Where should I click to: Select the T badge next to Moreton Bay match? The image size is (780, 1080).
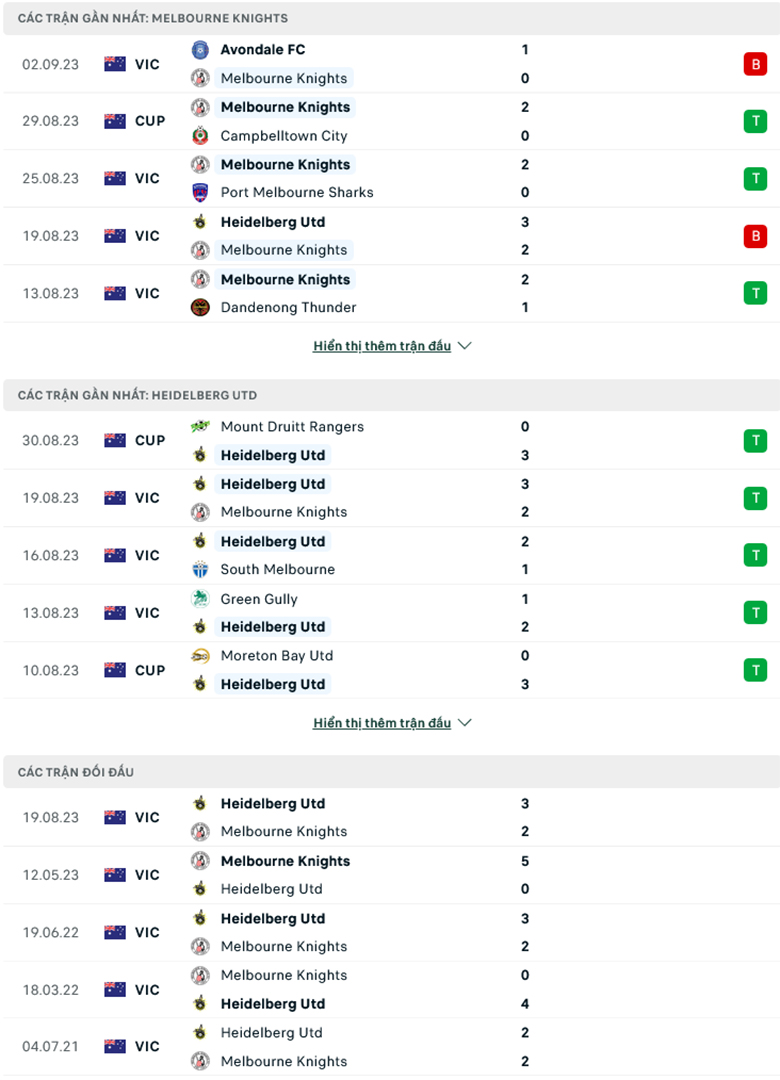(756, 670)
